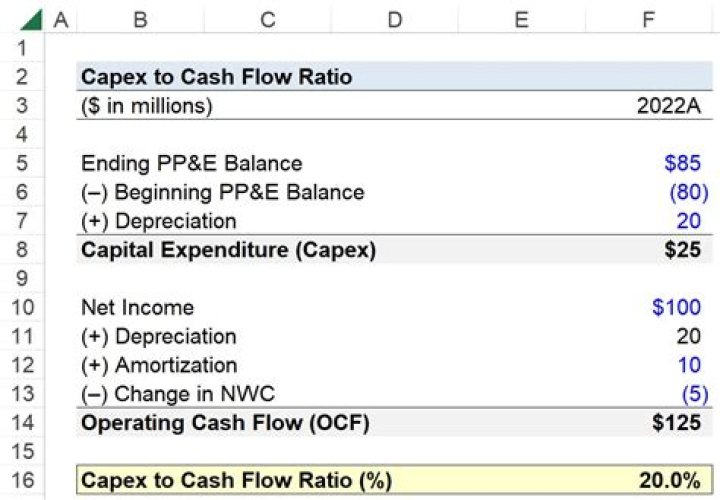Select row 9 header
The height and width of the screenshot is (500, 720).
(23, 278)
